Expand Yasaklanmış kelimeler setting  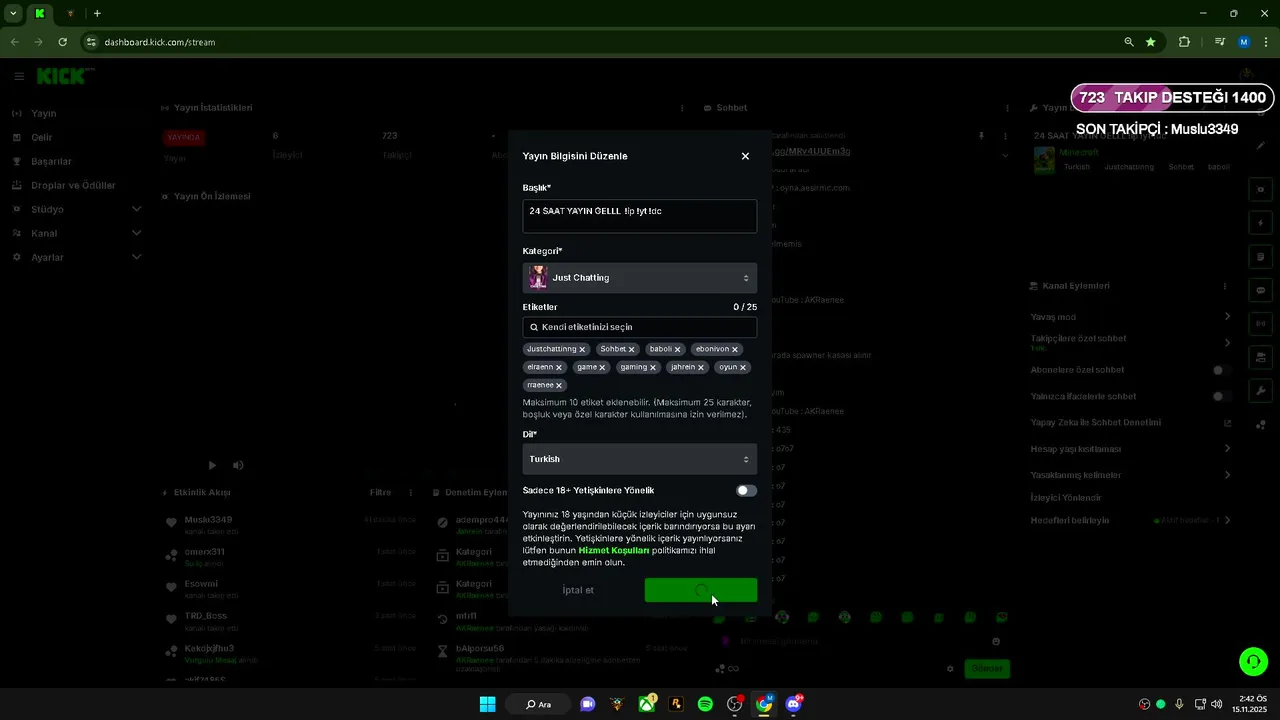(x=1227, y=475)
